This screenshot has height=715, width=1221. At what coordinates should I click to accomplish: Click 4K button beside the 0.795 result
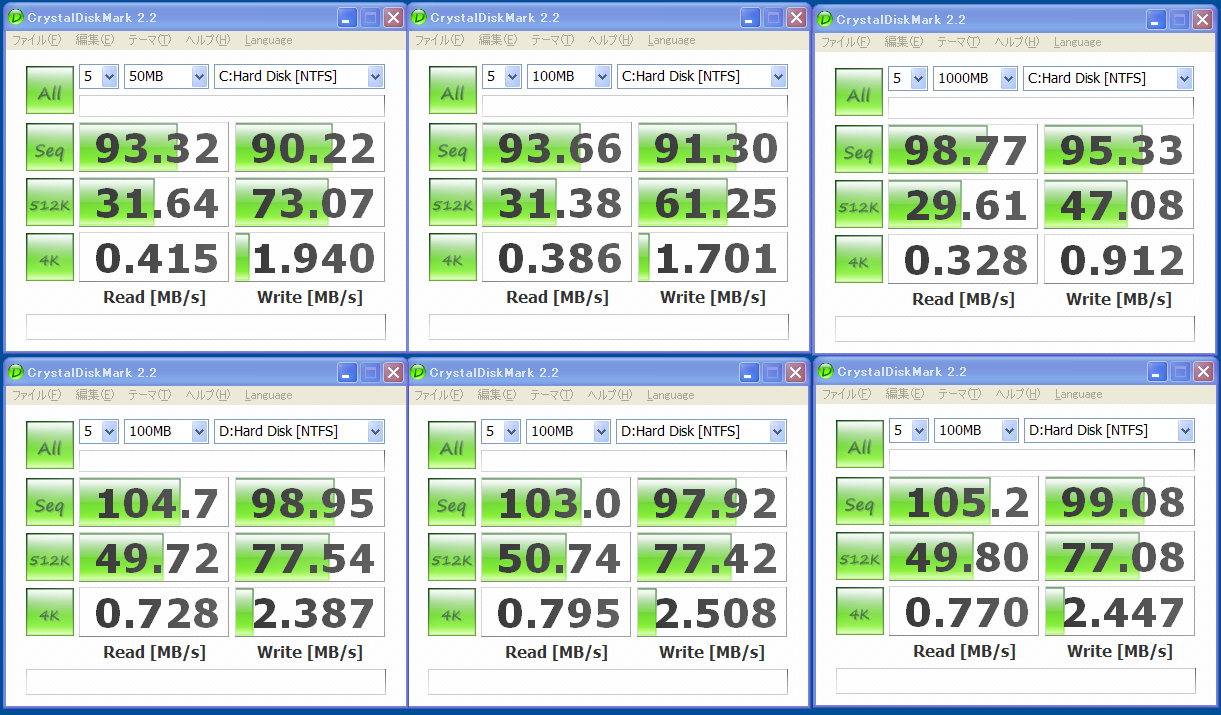pyautogui.click(x=452, y=613)
